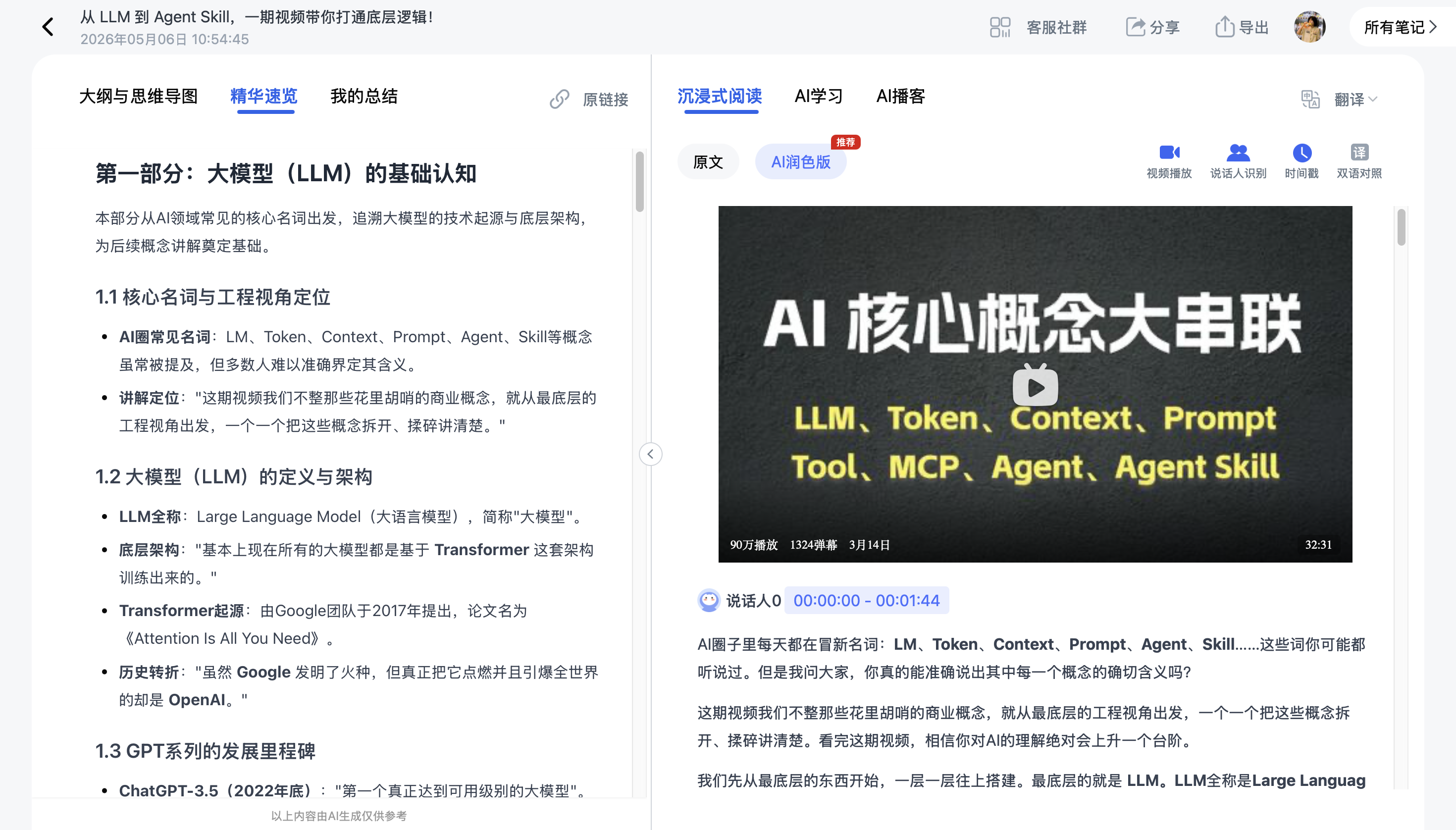Click the bullet starting with AI圈常见名词

pos(356,351)
